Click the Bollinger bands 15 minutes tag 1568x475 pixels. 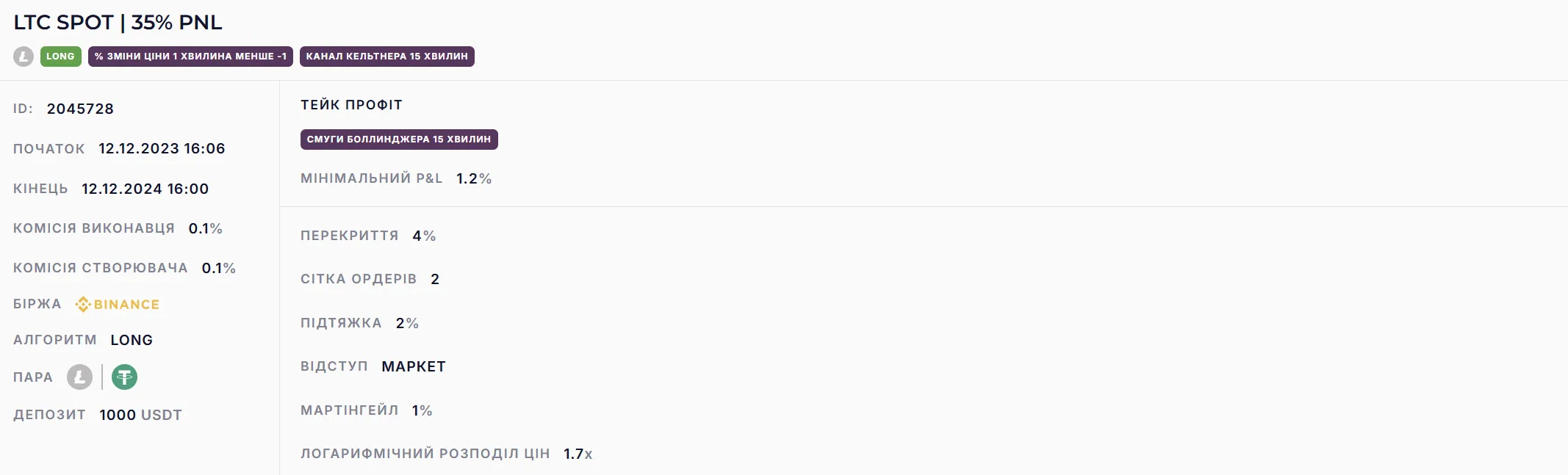[399, 139]
